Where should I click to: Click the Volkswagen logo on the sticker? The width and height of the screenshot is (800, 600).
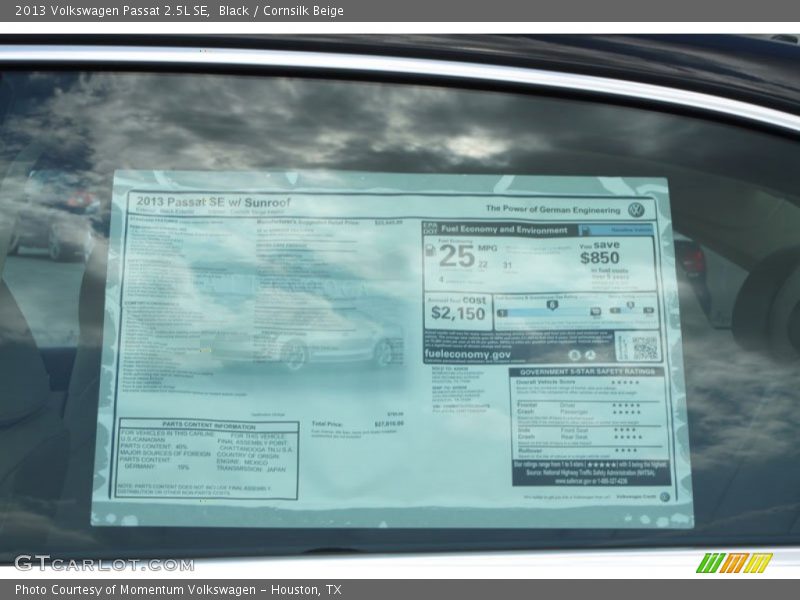636,210
